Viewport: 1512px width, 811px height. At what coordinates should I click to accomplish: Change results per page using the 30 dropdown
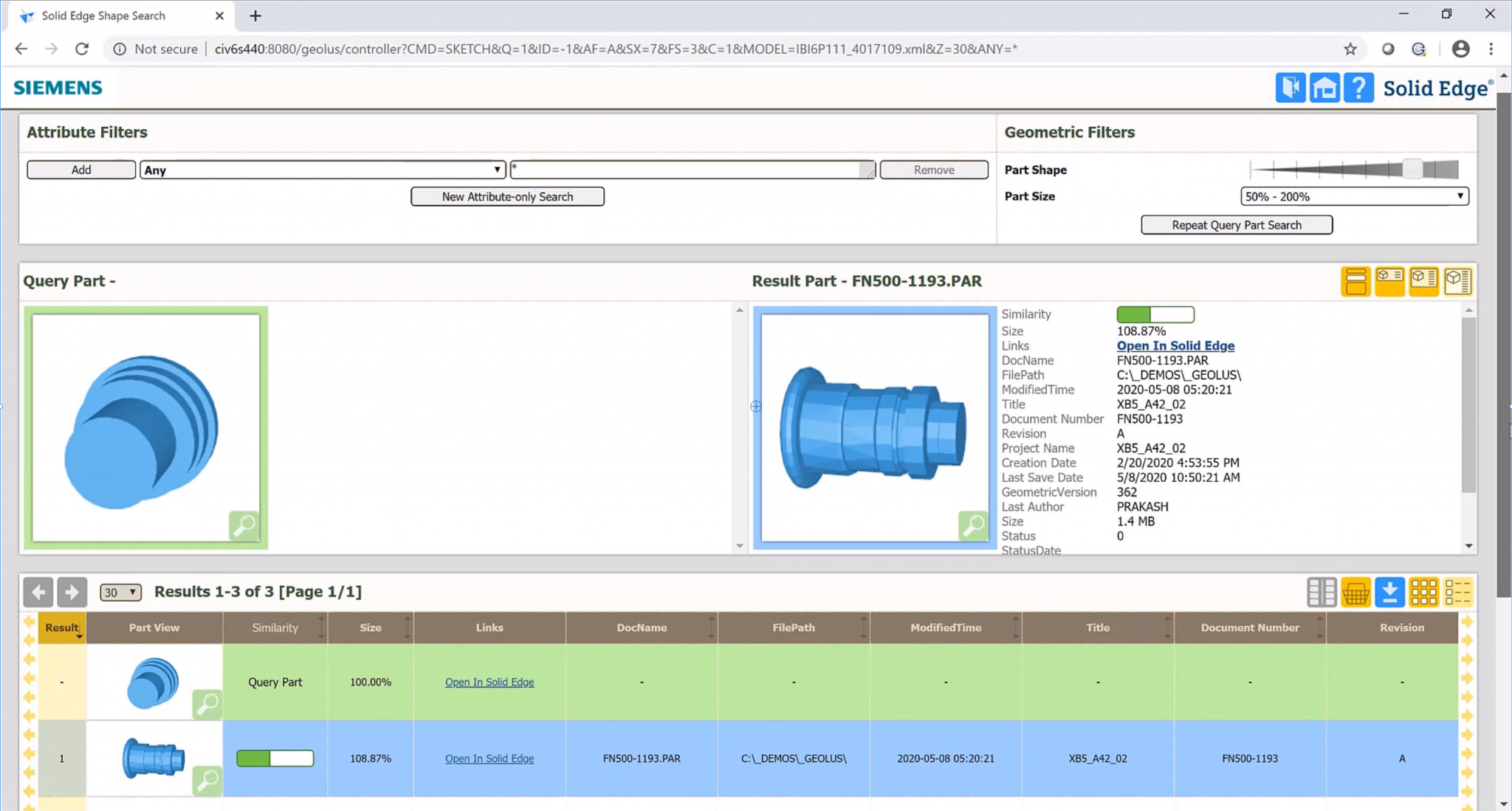120,592
